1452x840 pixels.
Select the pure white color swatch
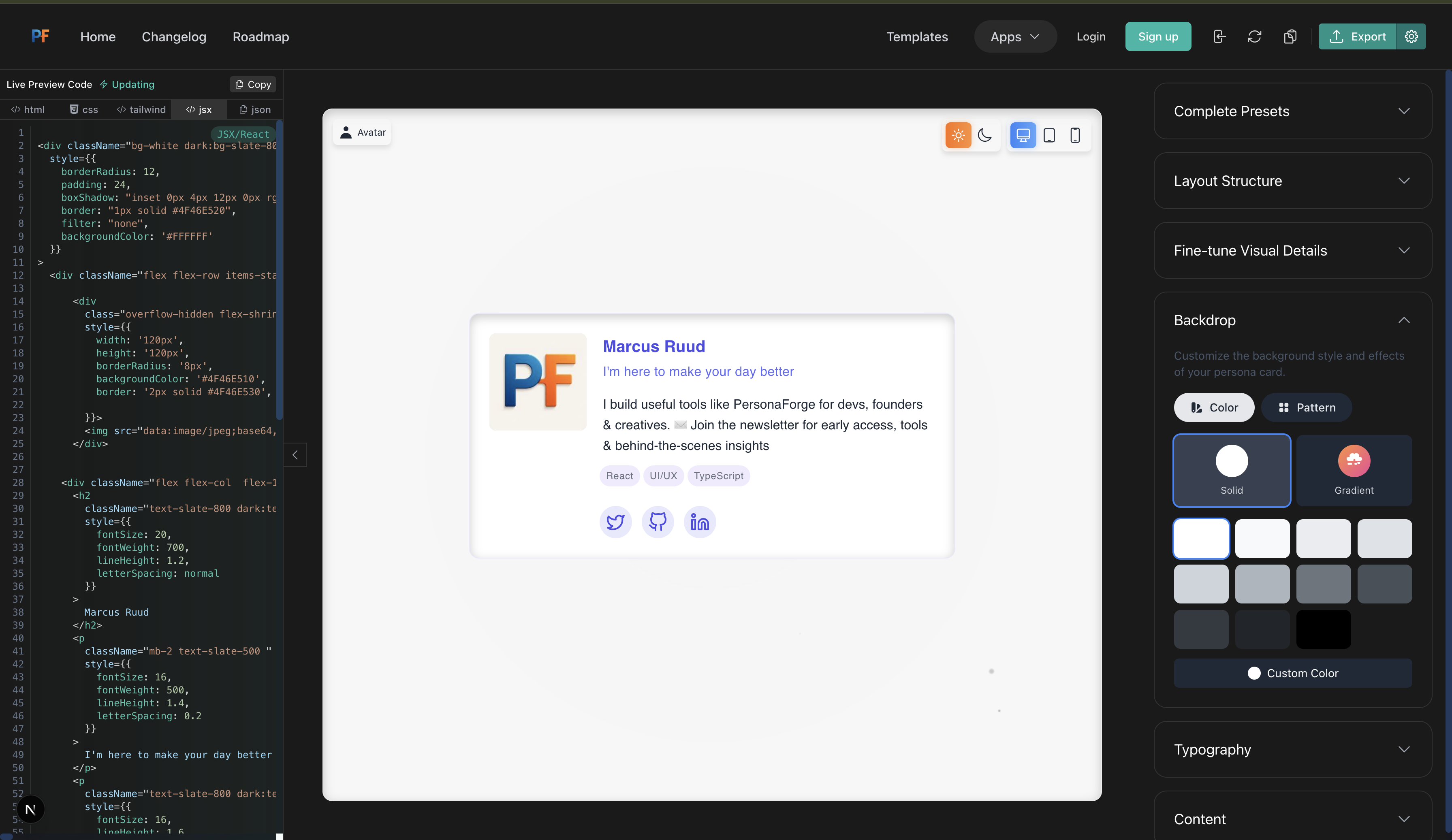tap(1201, 539)
